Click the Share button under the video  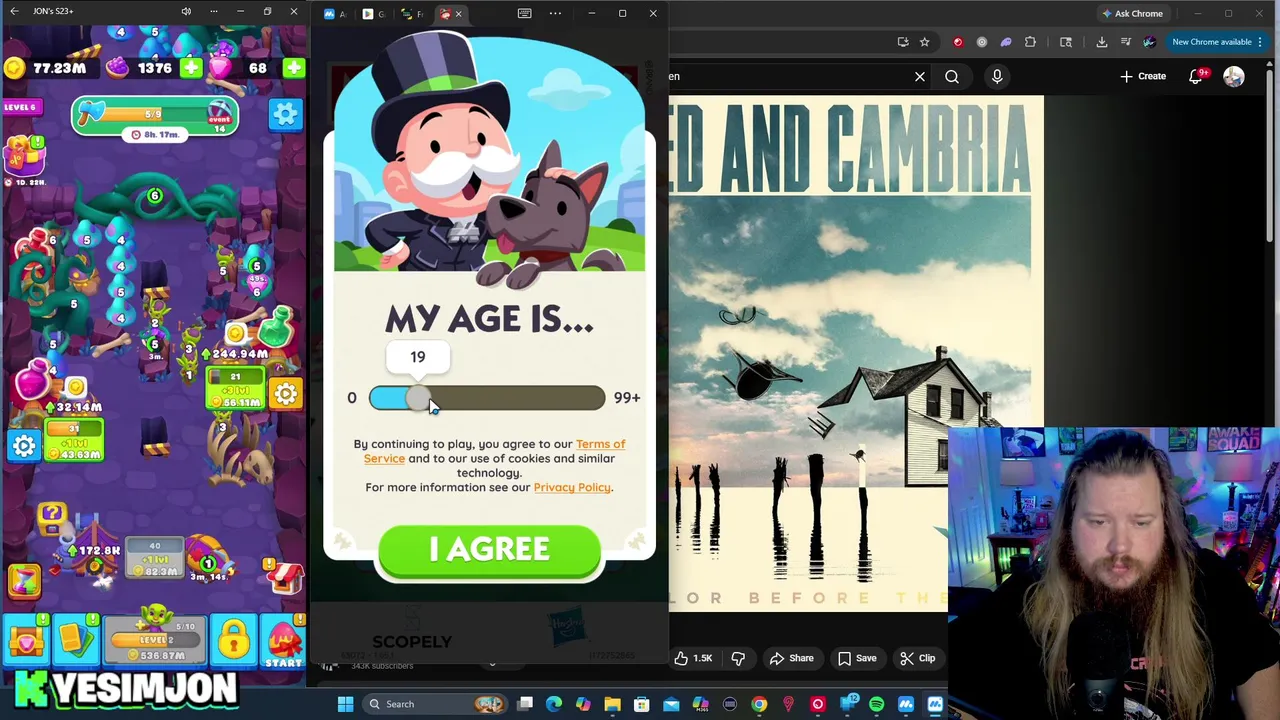(x=791, y=658)
